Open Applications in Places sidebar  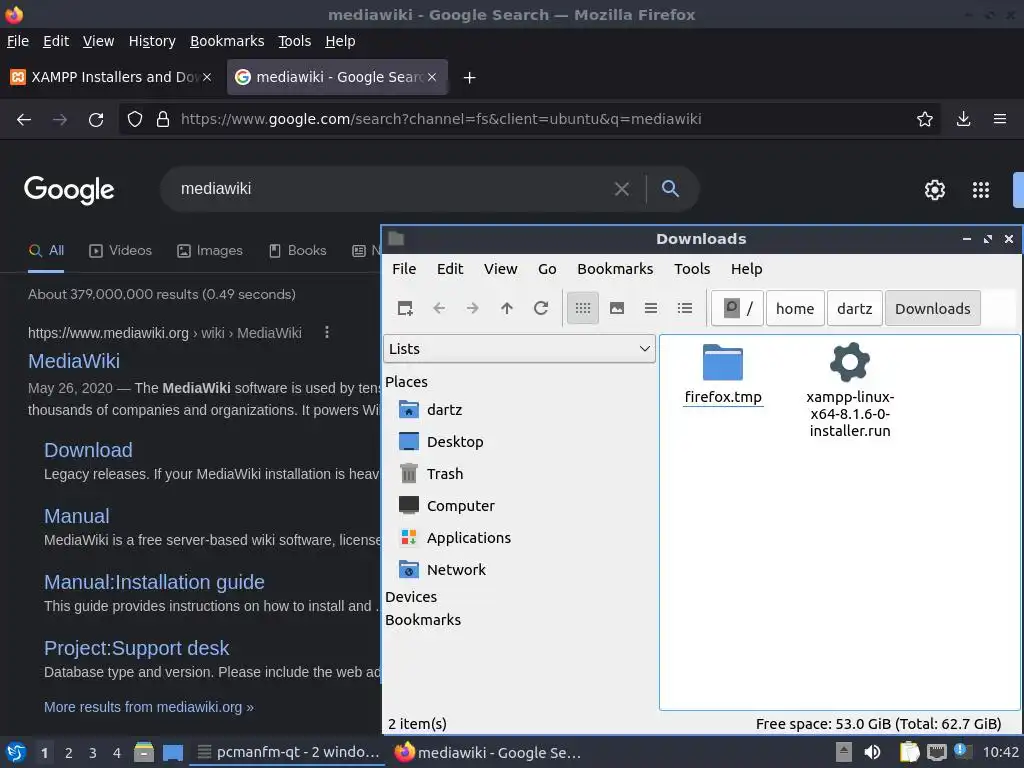[x=455, y=538]
